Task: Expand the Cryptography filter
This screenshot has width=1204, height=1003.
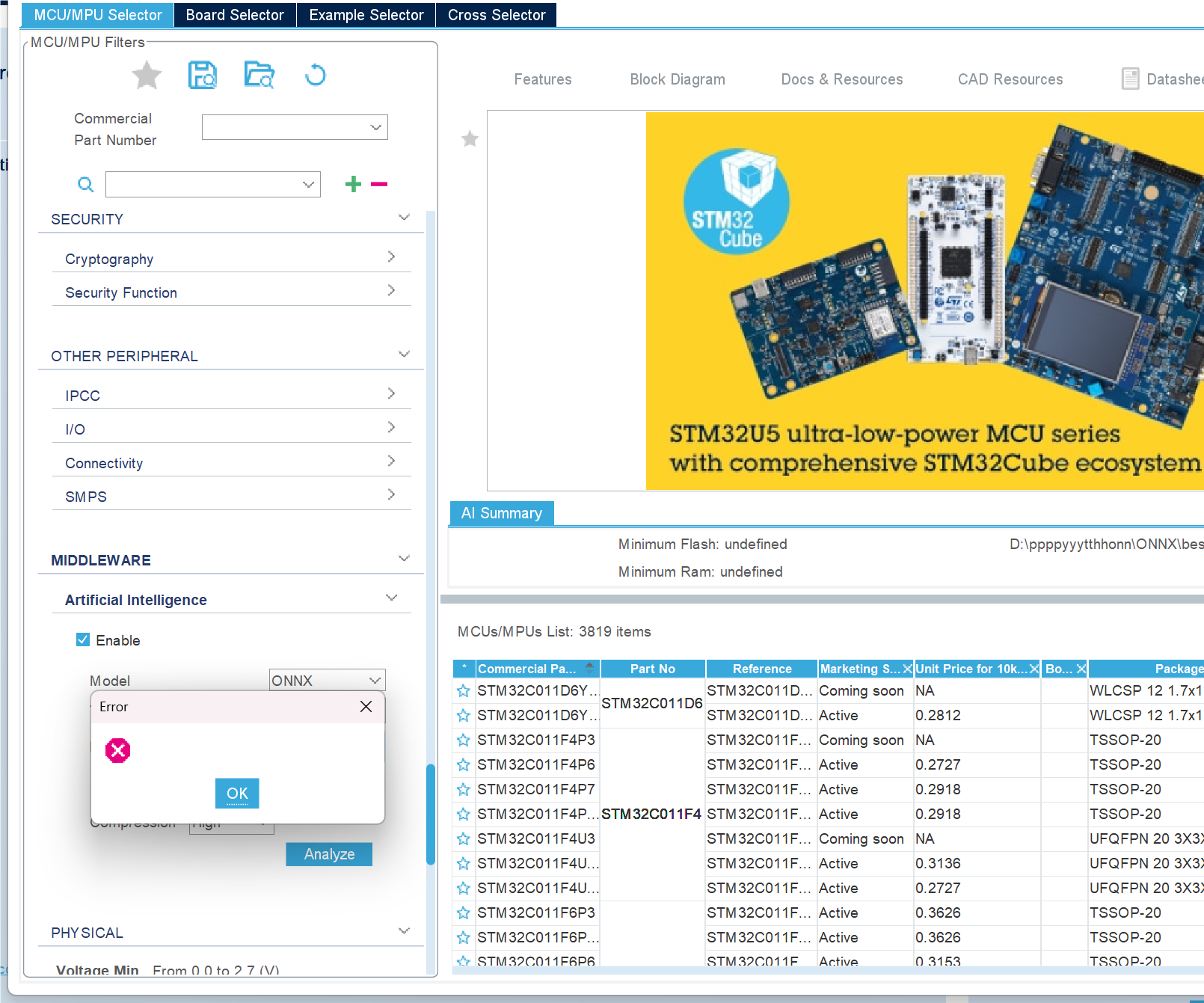Action: (x=391, y=257)
